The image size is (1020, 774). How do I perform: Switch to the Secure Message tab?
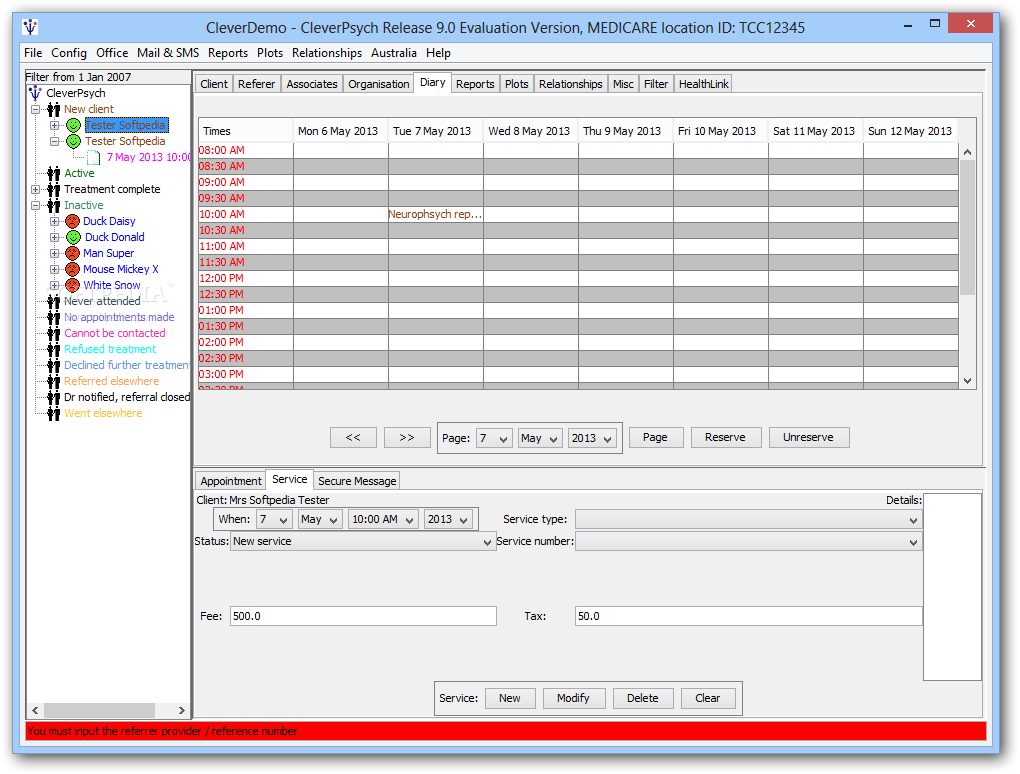click(x=356, y=481)
